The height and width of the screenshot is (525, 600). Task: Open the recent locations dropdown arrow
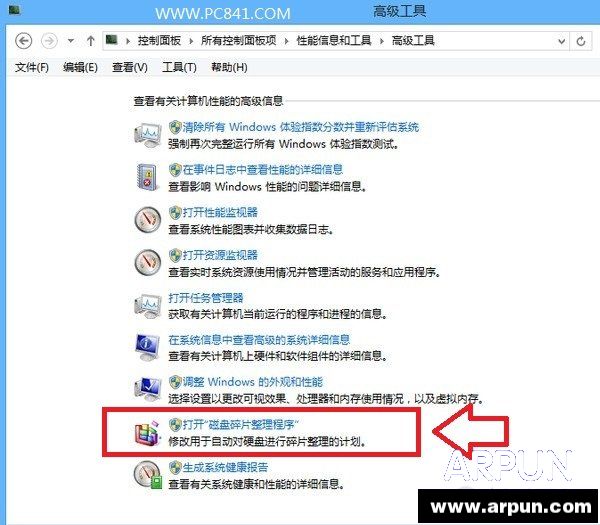(x=71, y=40)
